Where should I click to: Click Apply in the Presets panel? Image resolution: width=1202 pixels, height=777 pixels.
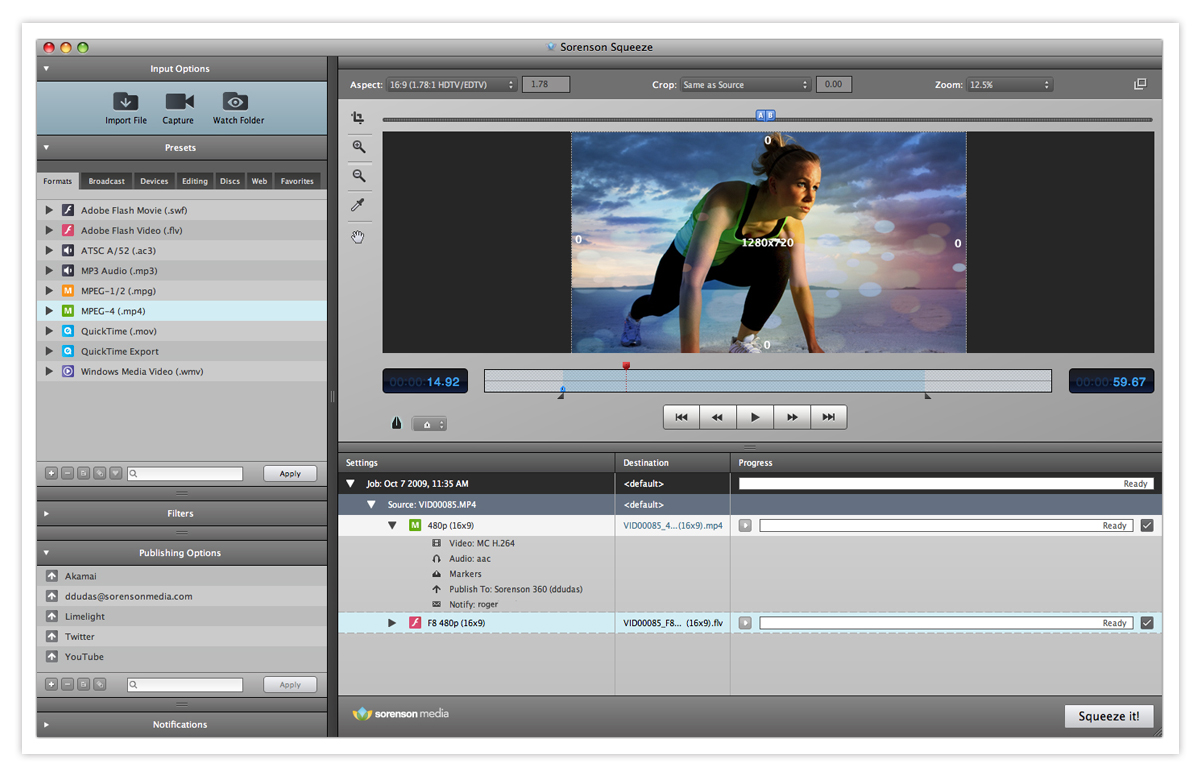290,474
